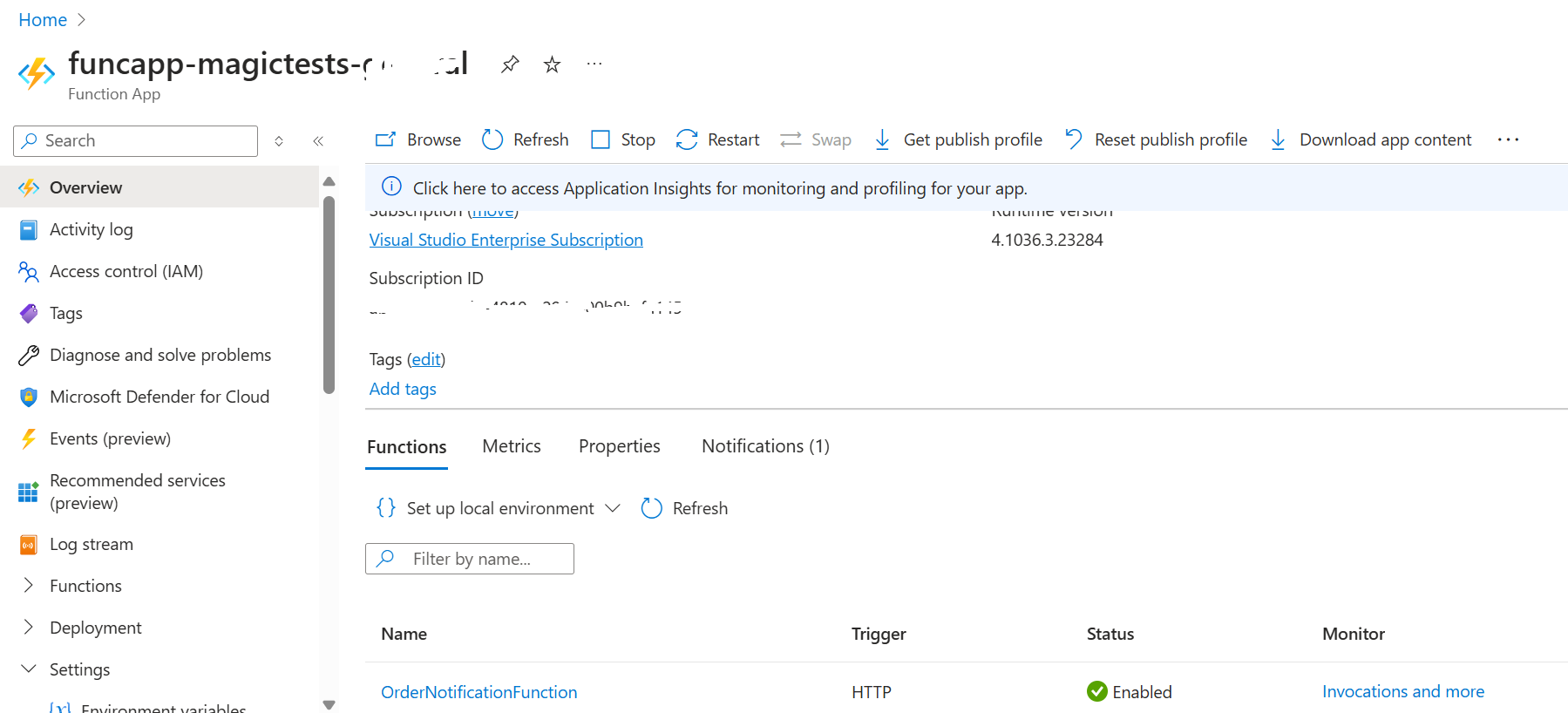Toggle sidebar expand/collapse all arrows
This screenshot has height=713, width=1568.
tap(279, 140)
